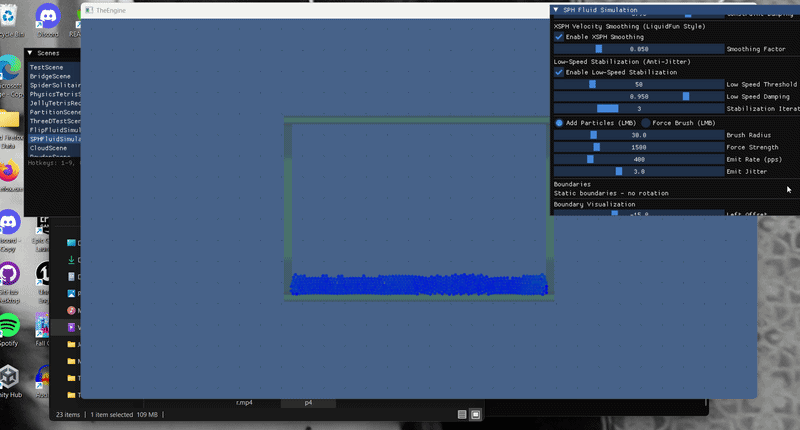Adjust the Brush Radius slider
This screenshot has width=800, height=430.
(639, 135)
